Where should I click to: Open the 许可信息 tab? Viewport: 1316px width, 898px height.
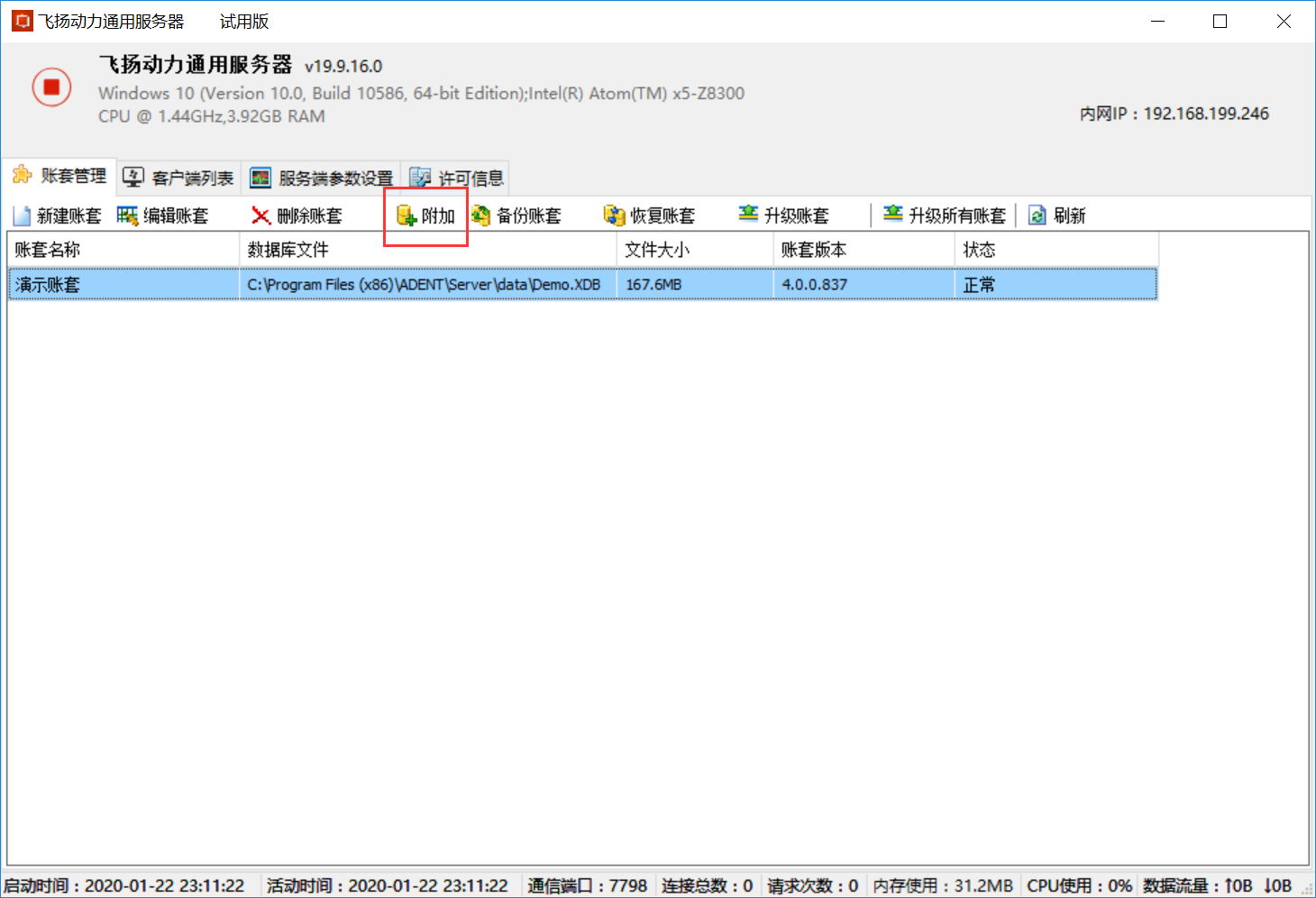[456, 178]
